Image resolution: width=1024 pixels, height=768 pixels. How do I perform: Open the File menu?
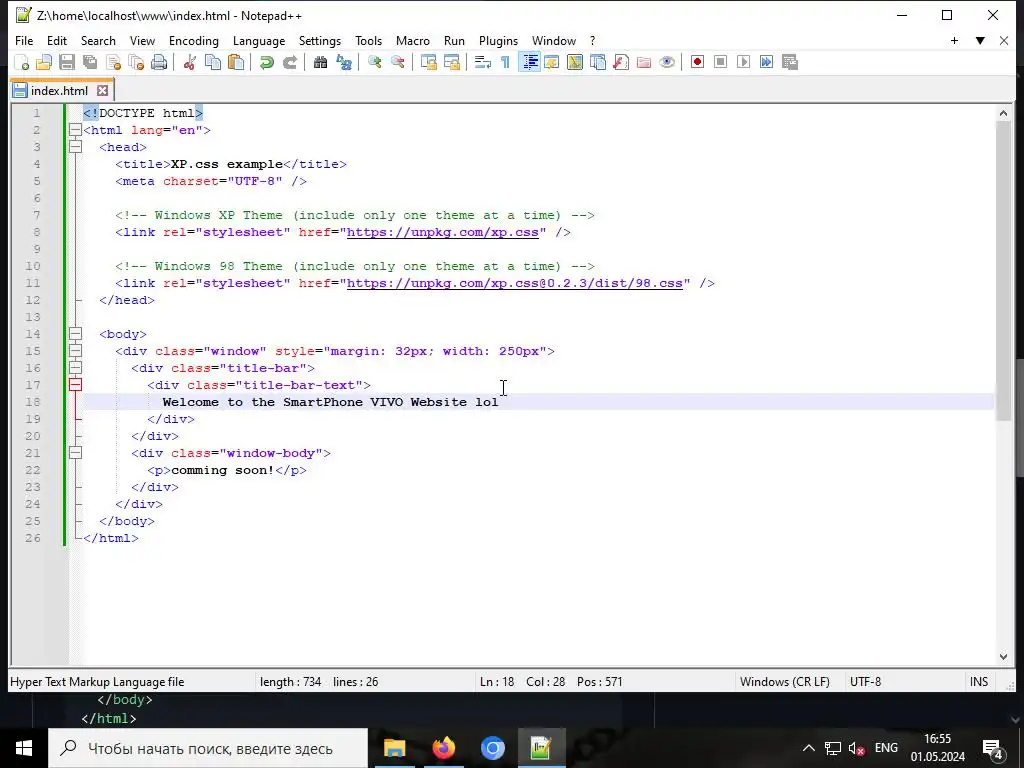24,40
